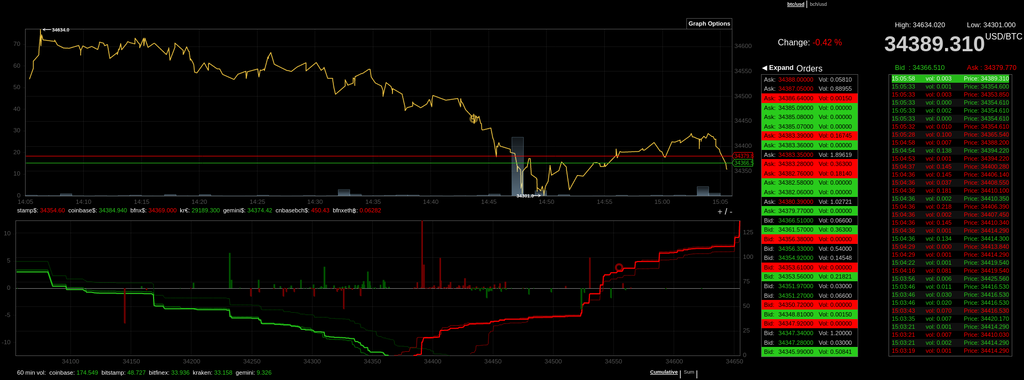Switch to the btc/usd pair tab
Screen dimensions: 1024x380
click(794, 4)
